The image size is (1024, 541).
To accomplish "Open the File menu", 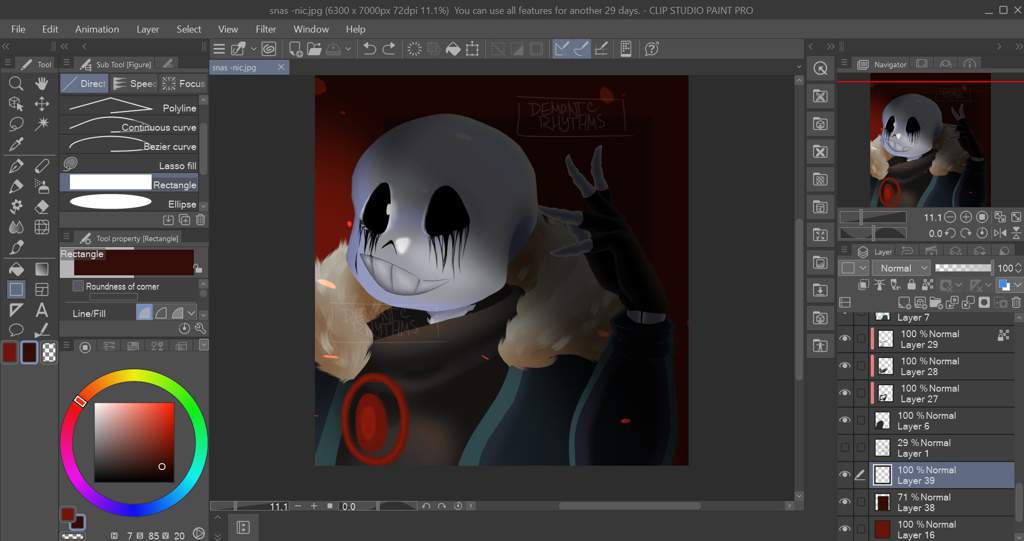I will [x=18, y=29].
